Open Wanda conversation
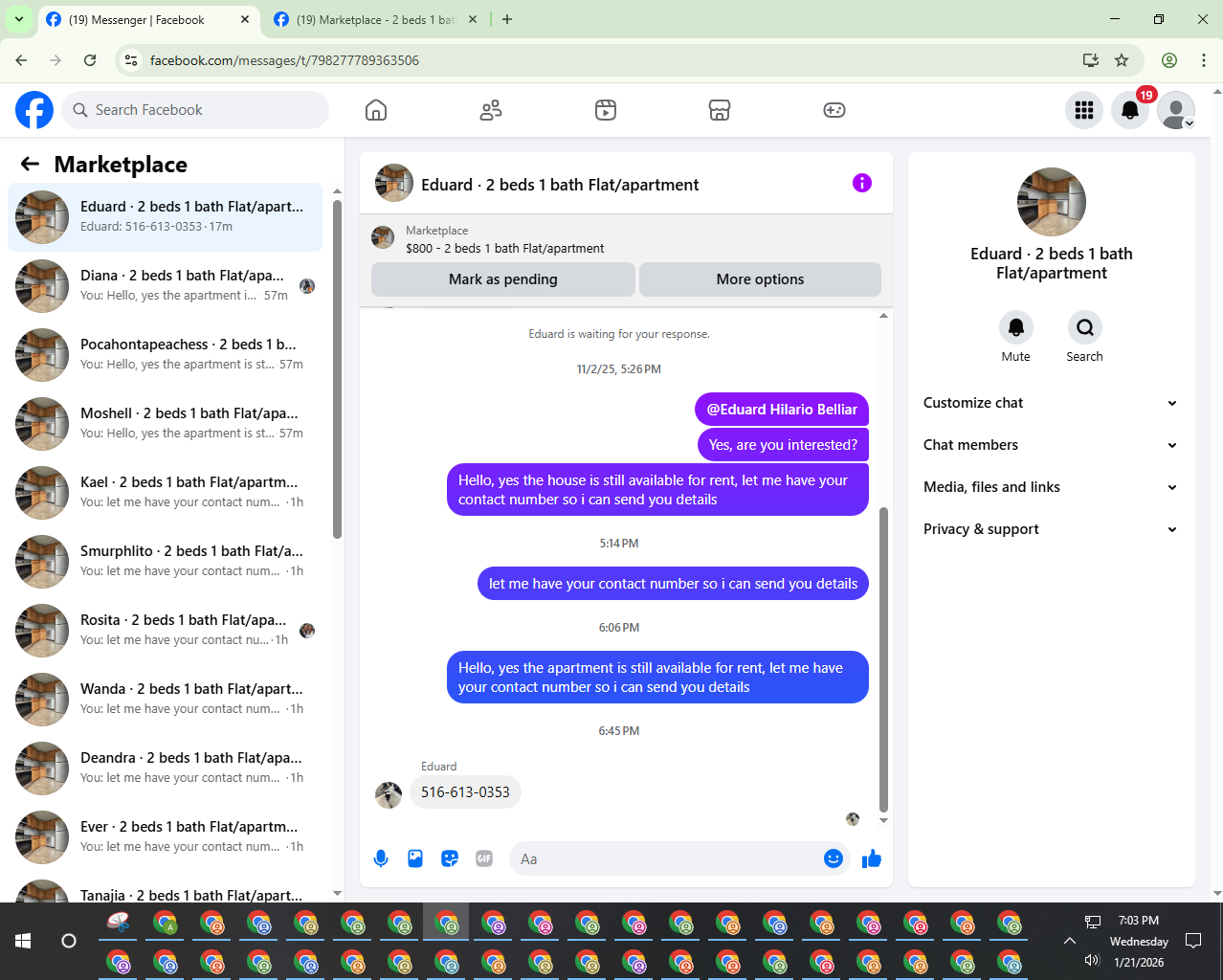This screenshot has width=1223, height=980. click(165, 699)
